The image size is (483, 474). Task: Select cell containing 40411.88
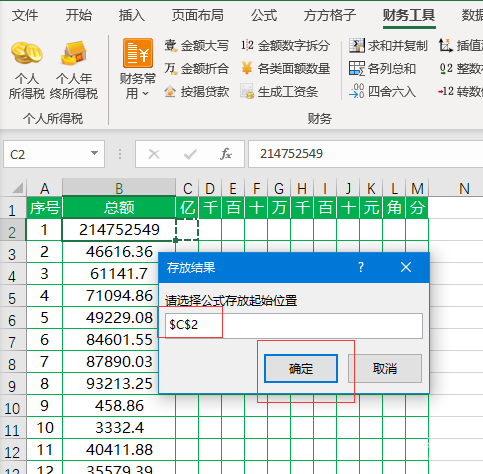coord(119,450)
